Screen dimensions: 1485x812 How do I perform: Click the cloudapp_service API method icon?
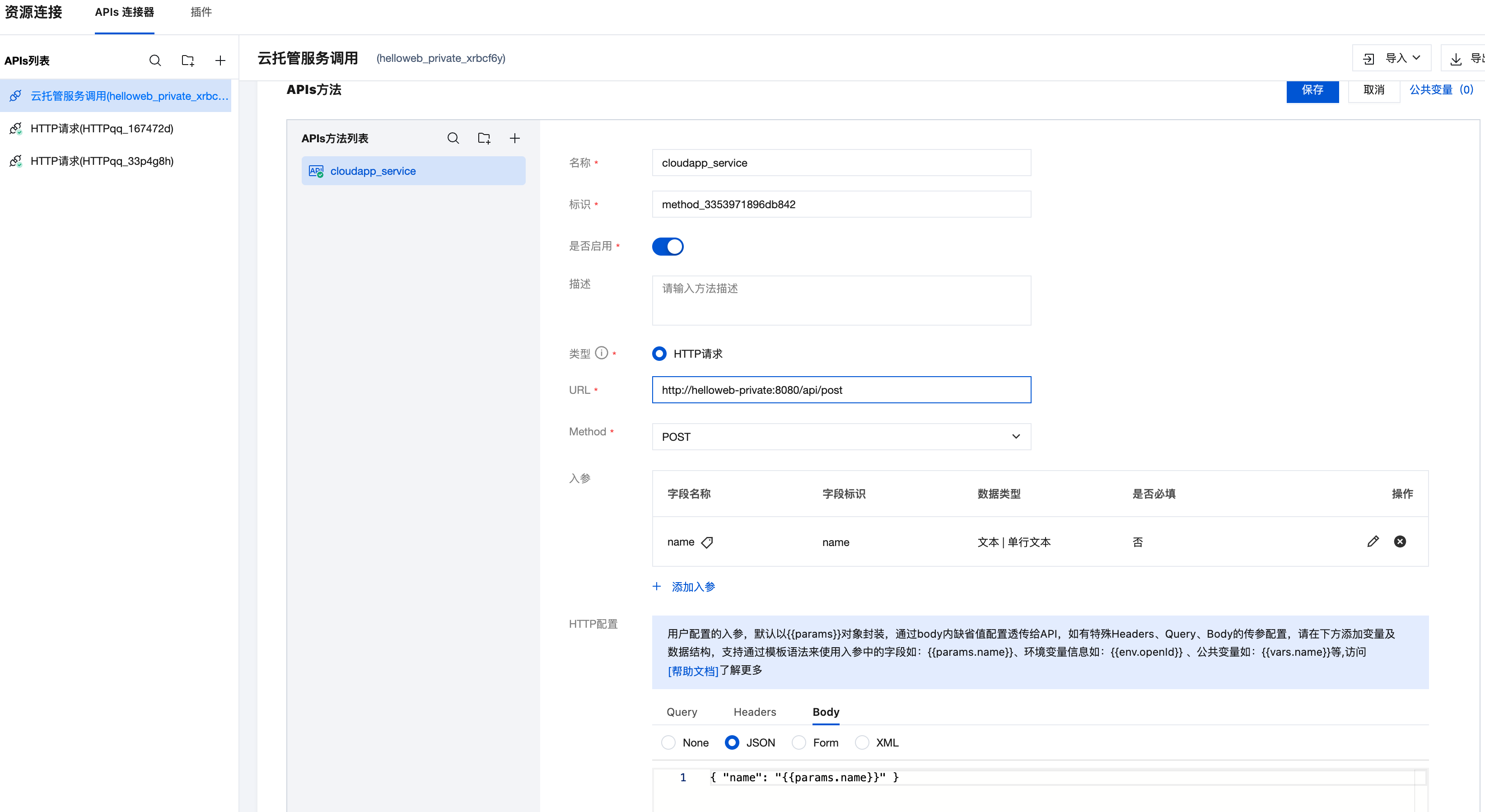(x=316, y=171)
